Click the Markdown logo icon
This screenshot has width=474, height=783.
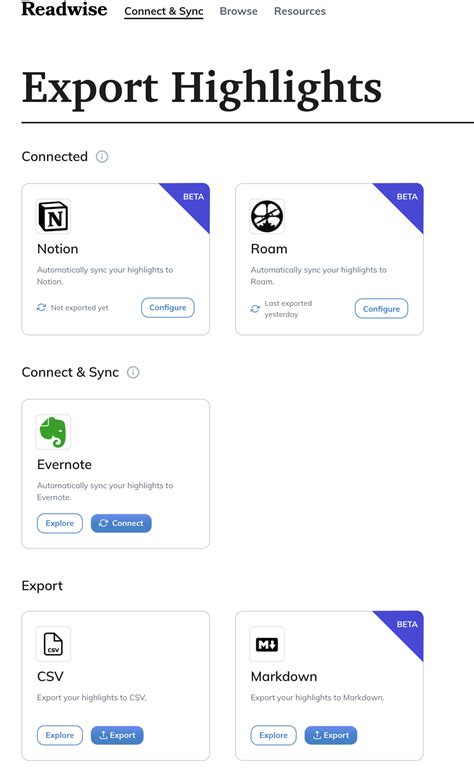point(267,644)
